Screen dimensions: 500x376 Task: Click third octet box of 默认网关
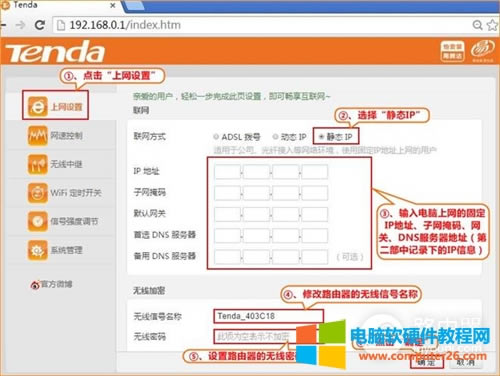point(285,214)
